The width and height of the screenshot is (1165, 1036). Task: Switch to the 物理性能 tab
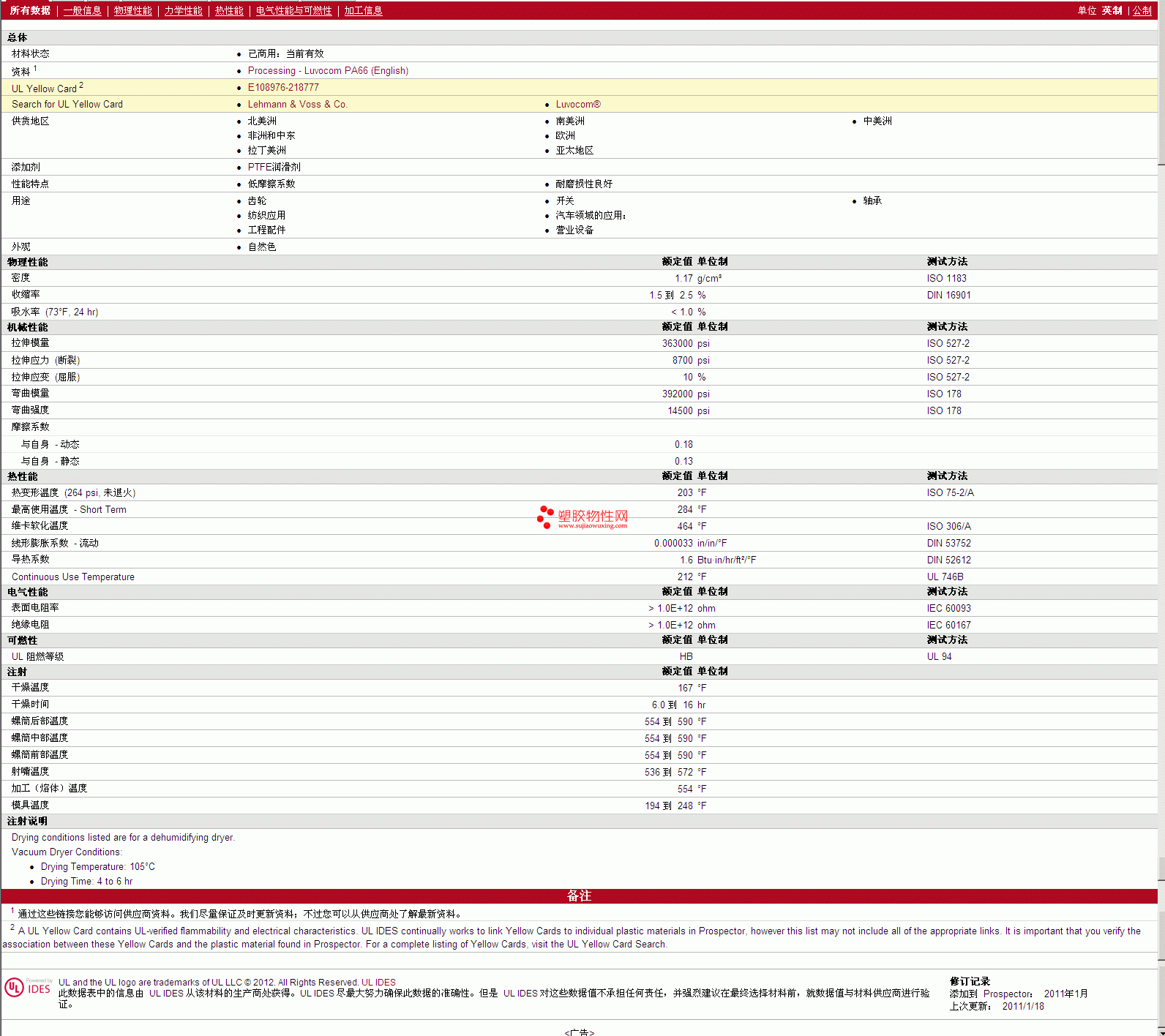coord(132,10)
